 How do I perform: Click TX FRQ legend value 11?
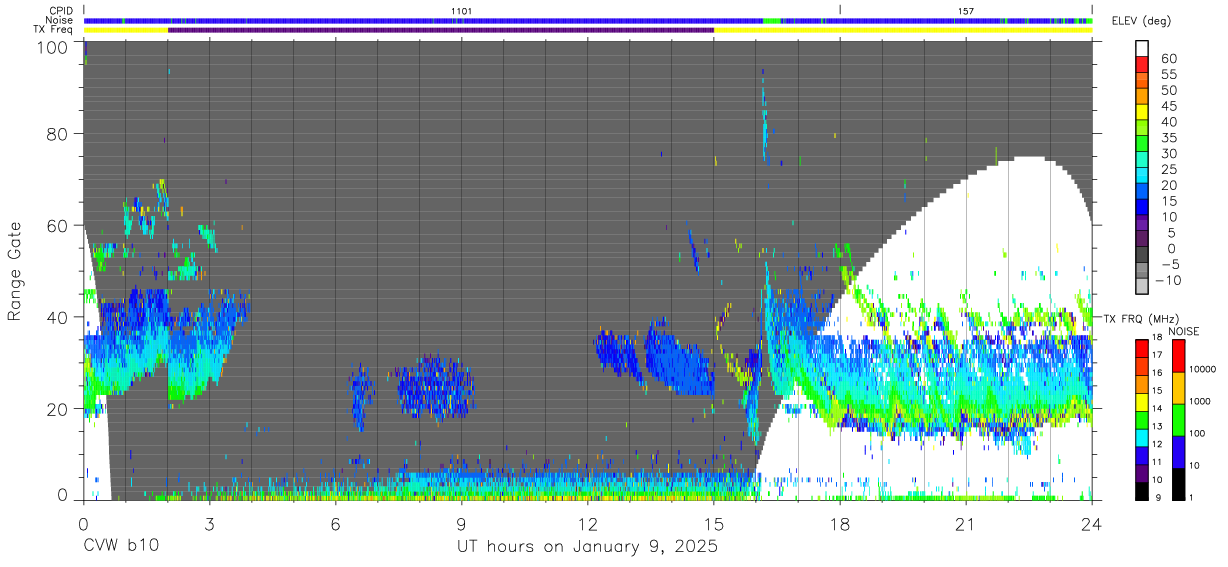[1156, 462]
